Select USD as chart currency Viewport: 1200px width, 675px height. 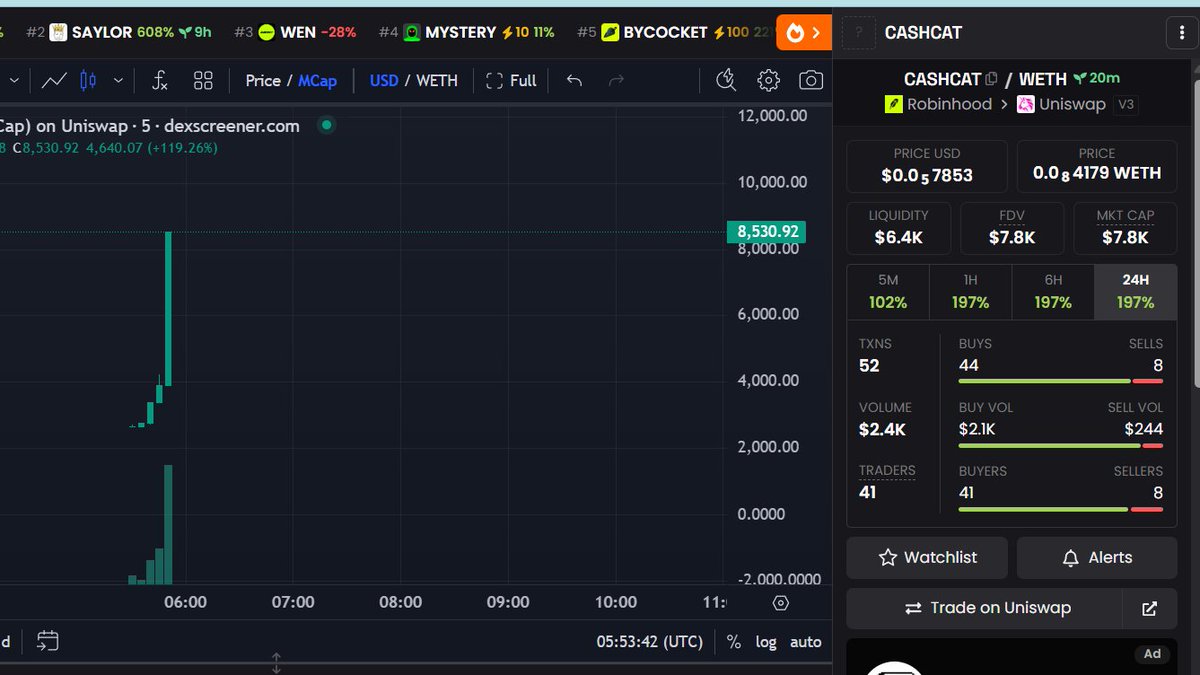384,80
